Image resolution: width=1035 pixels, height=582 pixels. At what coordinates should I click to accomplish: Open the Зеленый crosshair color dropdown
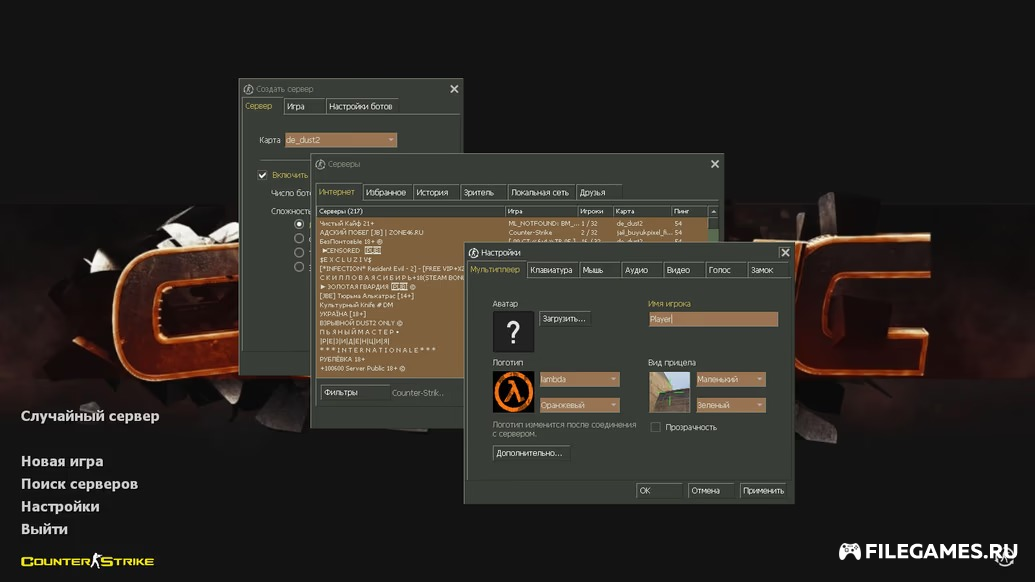(731, 404)
